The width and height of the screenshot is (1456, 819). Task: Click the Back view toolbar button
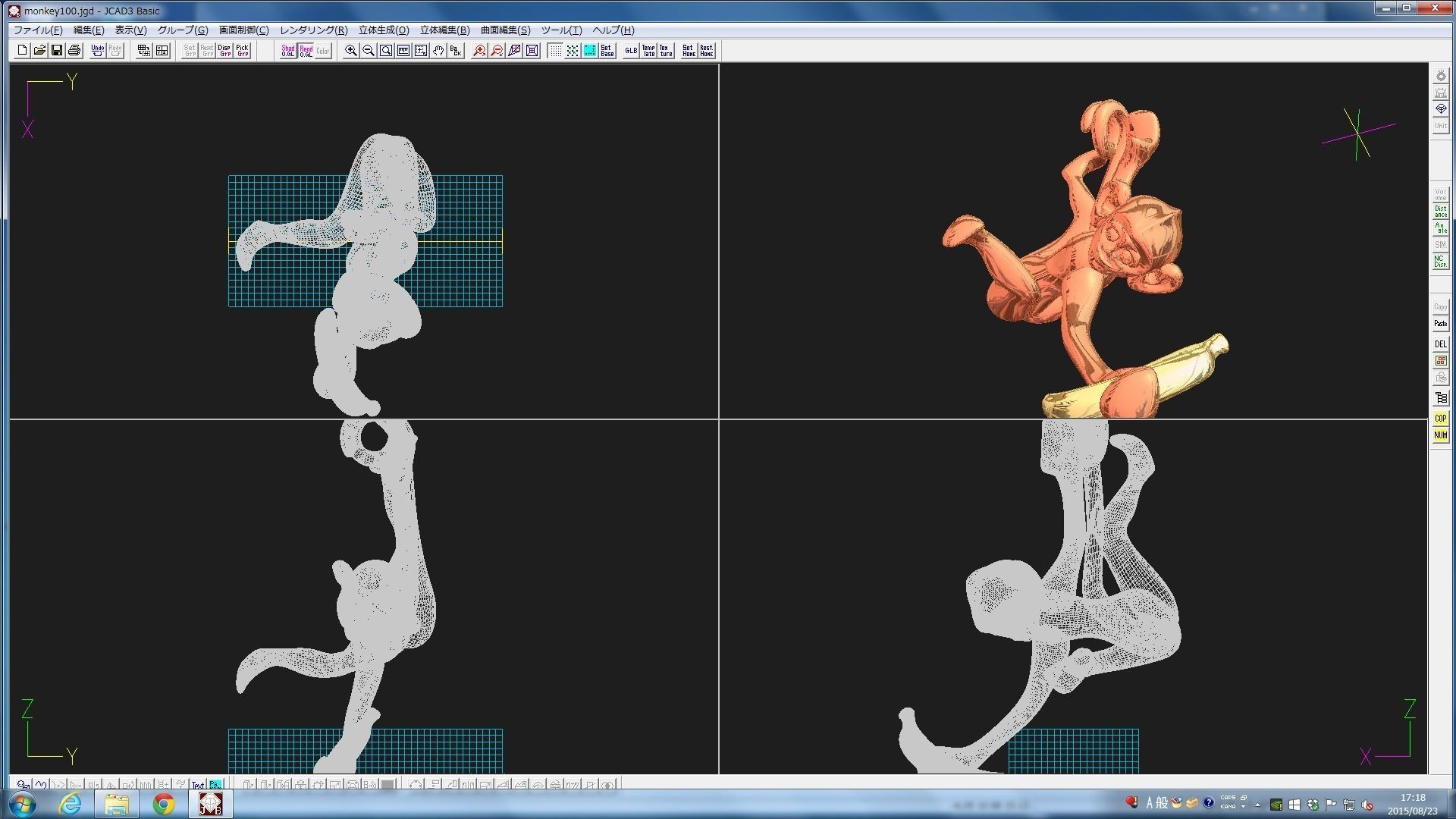pyautogui.click(x=456, y=51)
